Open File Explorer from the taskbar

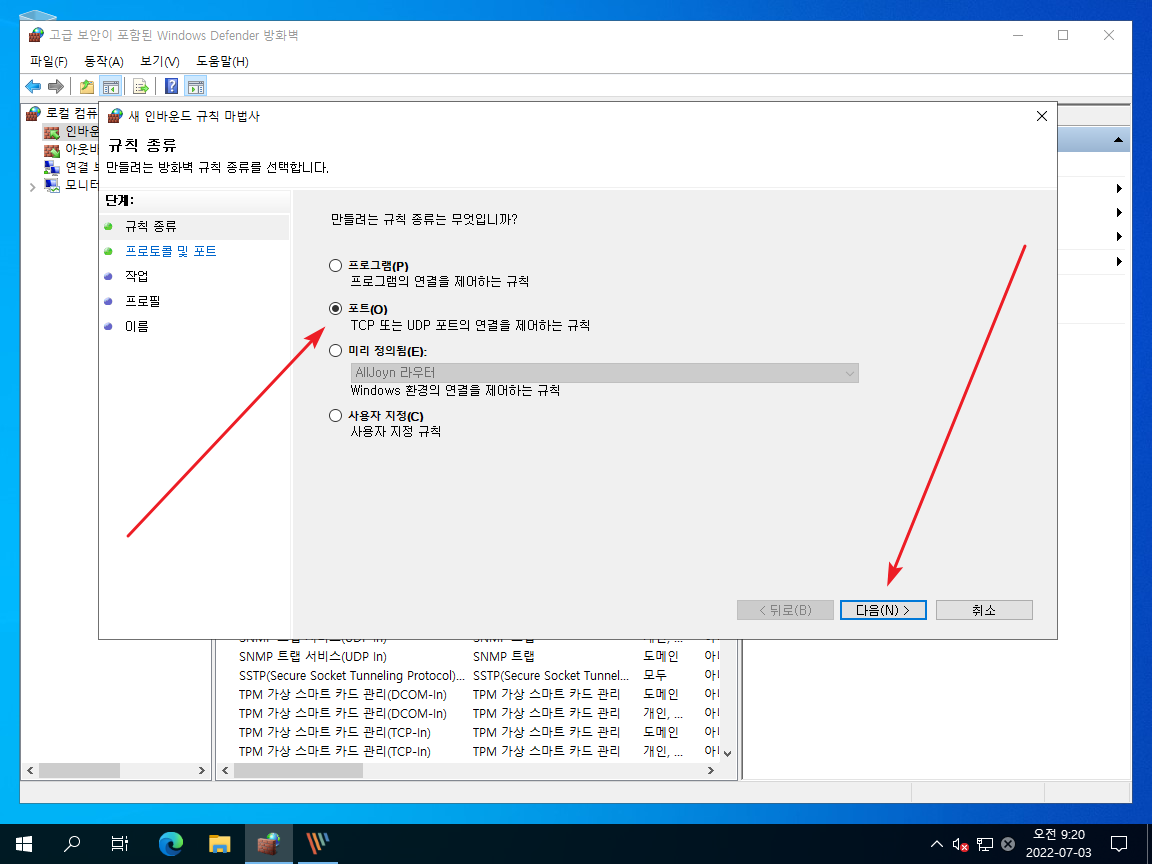[220, 843]
